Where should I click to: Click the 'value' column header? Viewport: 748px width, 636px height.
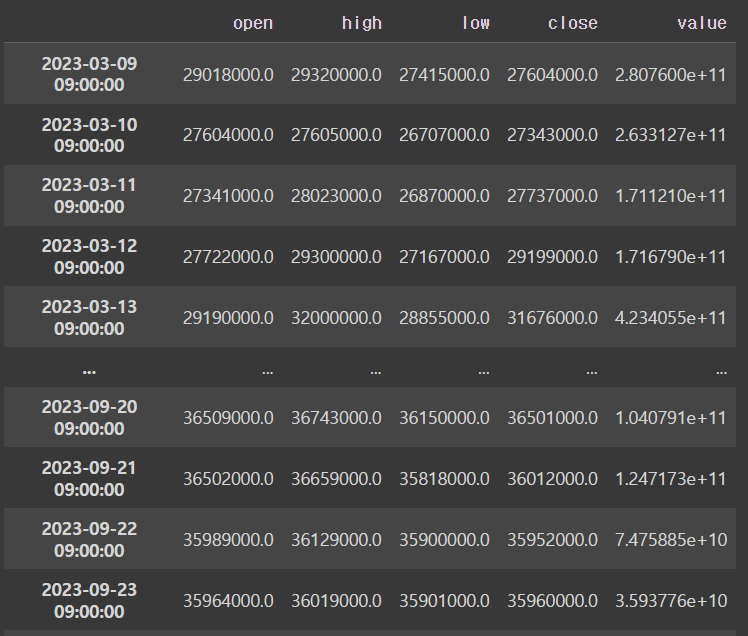tap(702, 23)
